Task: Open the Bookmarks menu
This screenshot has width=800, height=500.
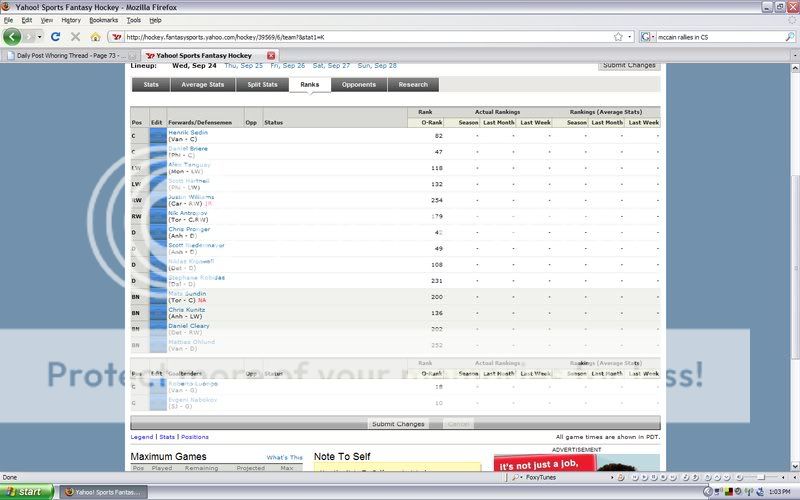Action: 103,20
